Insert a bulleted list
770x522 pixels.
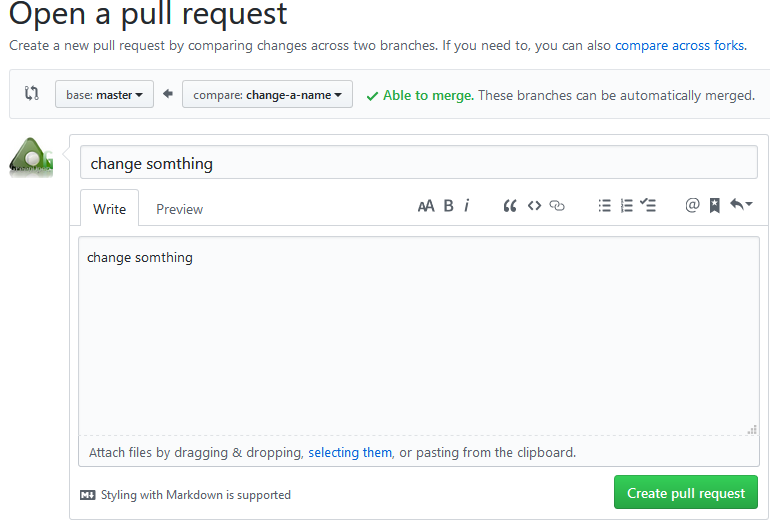[604, 206]
